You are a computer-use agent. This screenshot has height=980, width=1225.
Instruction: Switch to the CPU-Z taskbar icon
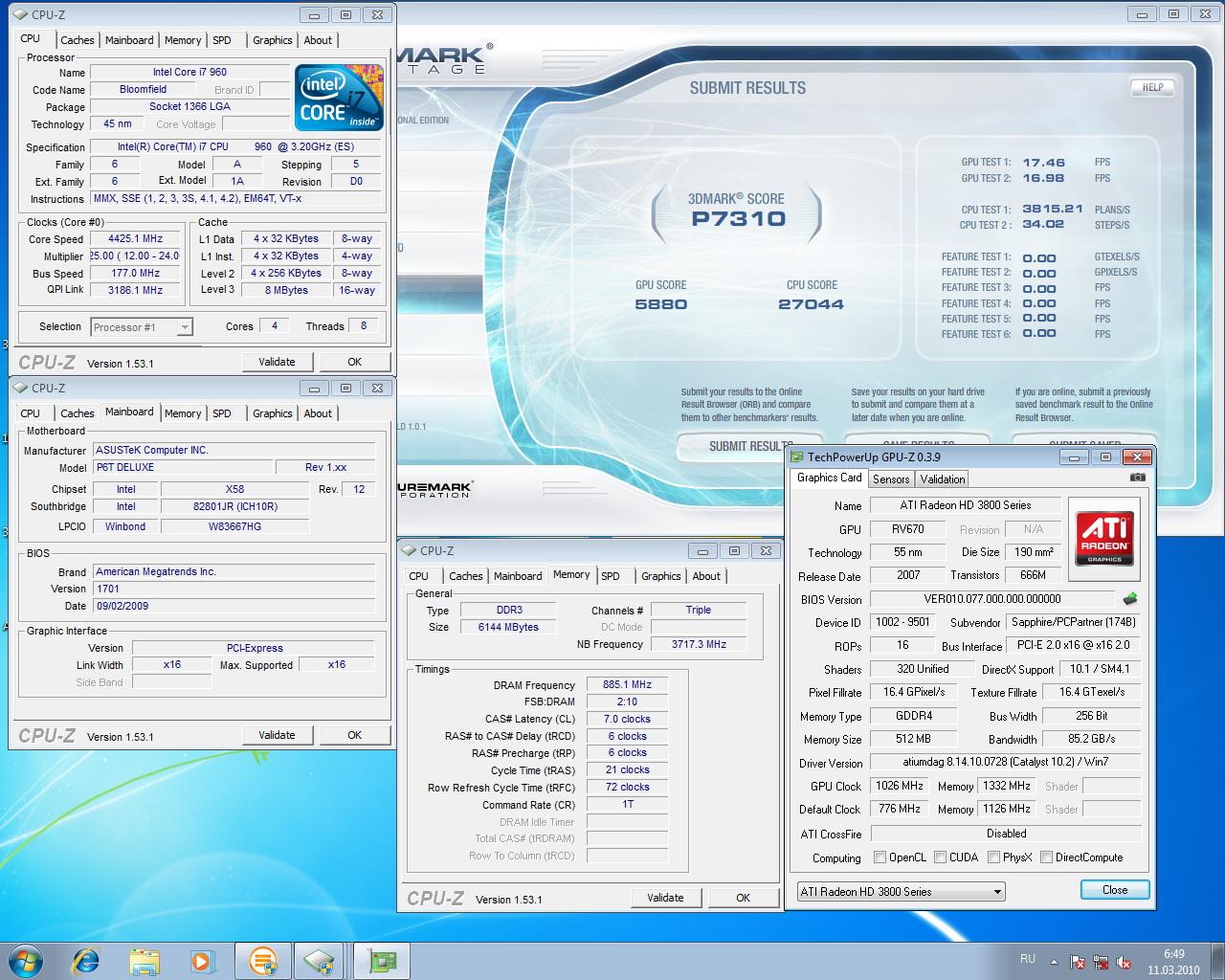[x=320, y=960]
